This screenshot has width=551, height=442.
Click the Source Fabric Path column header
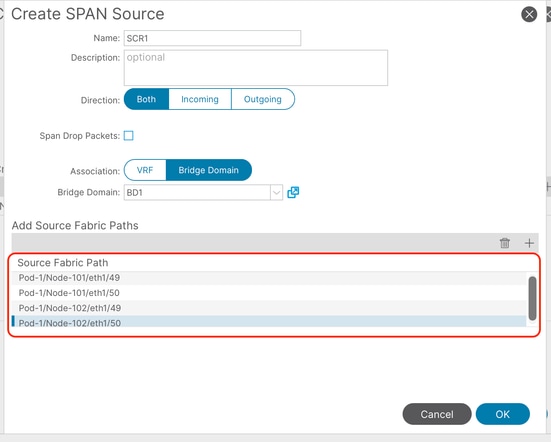click(63, 263)
